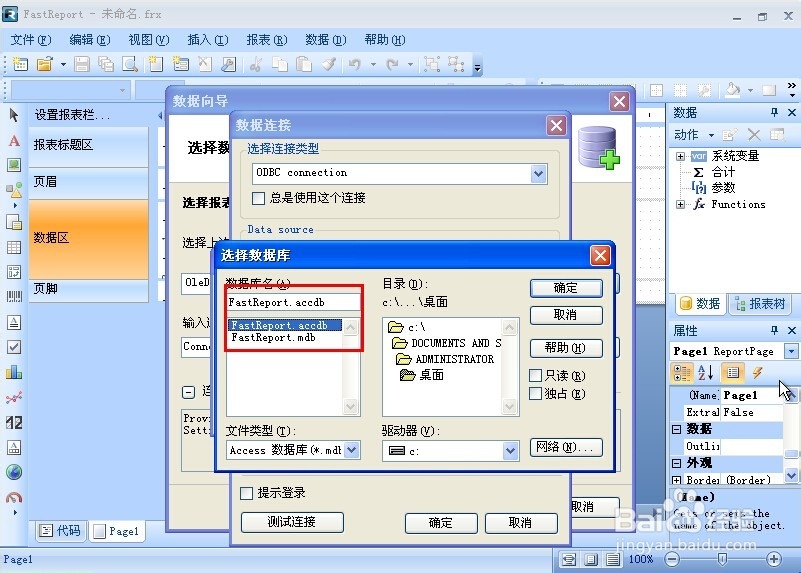Click the 测试连接 button

(292, 522)
